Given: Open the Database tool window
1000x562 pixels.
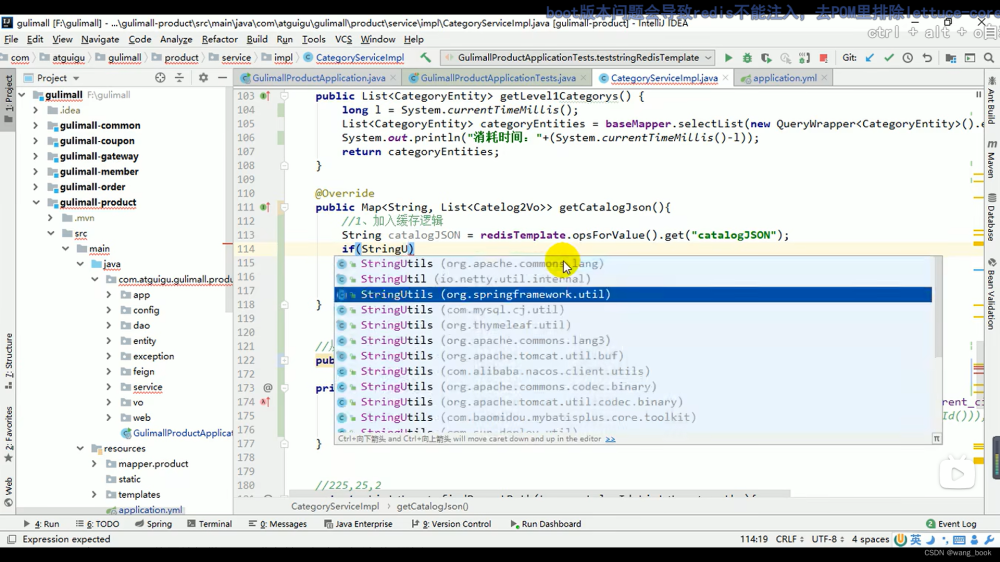Looking at the screenshot, I should pyautogui.click(x=992, y=218).
